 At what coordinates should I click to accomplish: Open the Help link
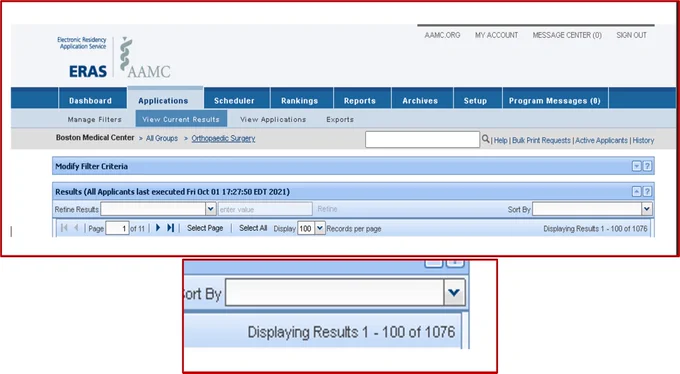coord(500,140)
